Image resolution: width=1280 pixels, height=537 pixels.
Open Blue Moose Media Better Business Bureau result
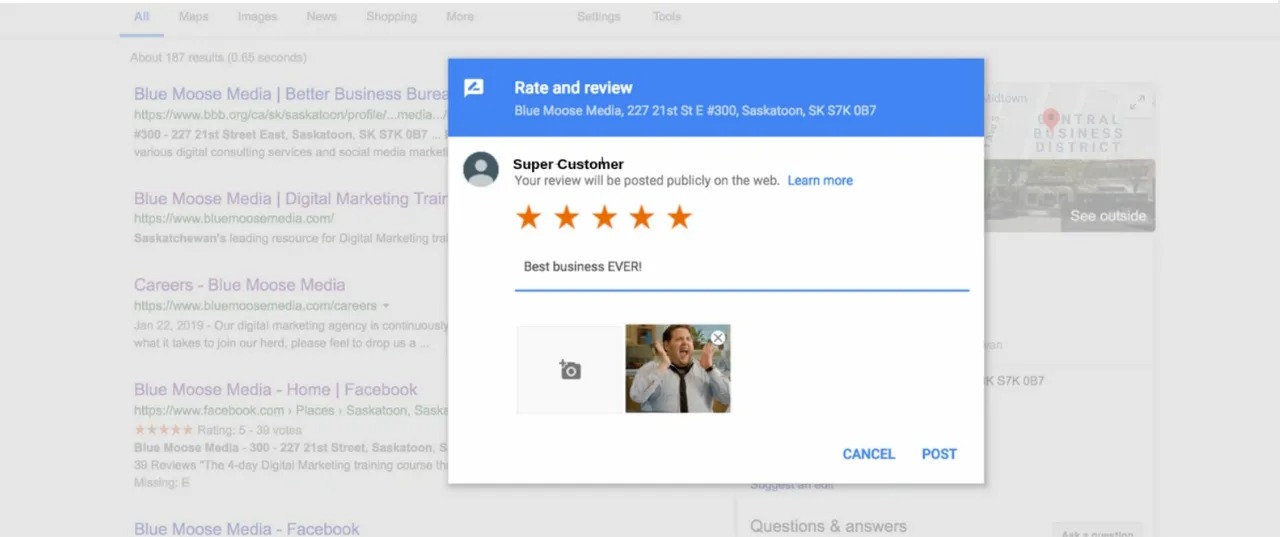point(291,94)
